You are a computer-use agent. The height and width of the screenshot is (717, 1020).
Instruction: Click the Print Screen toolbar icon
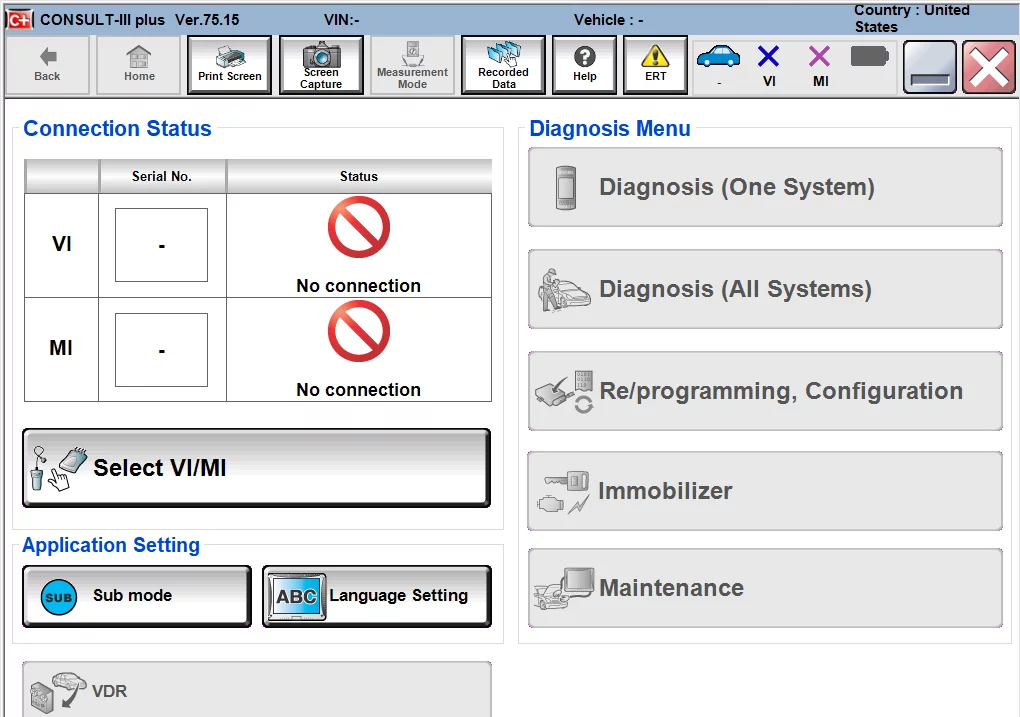click(x=228, y=64)
